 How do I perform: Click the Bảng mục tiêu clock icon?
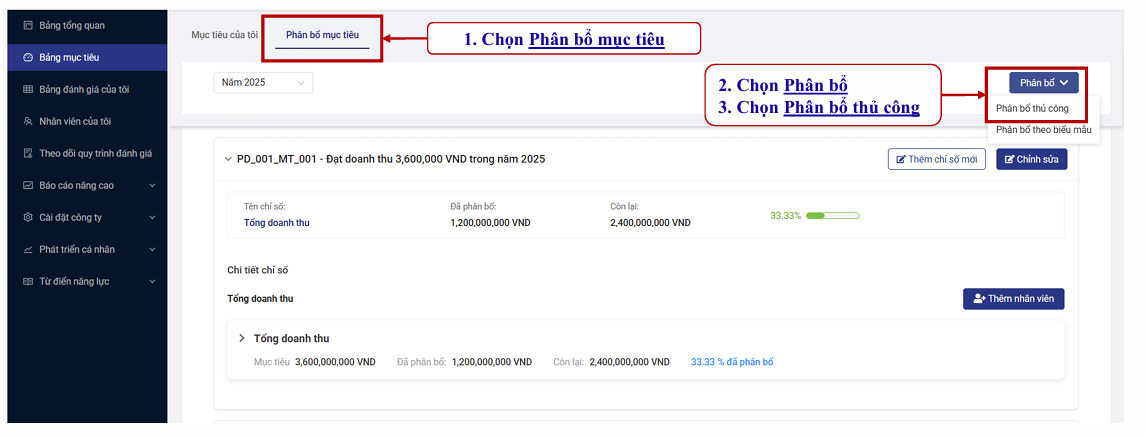28,57
